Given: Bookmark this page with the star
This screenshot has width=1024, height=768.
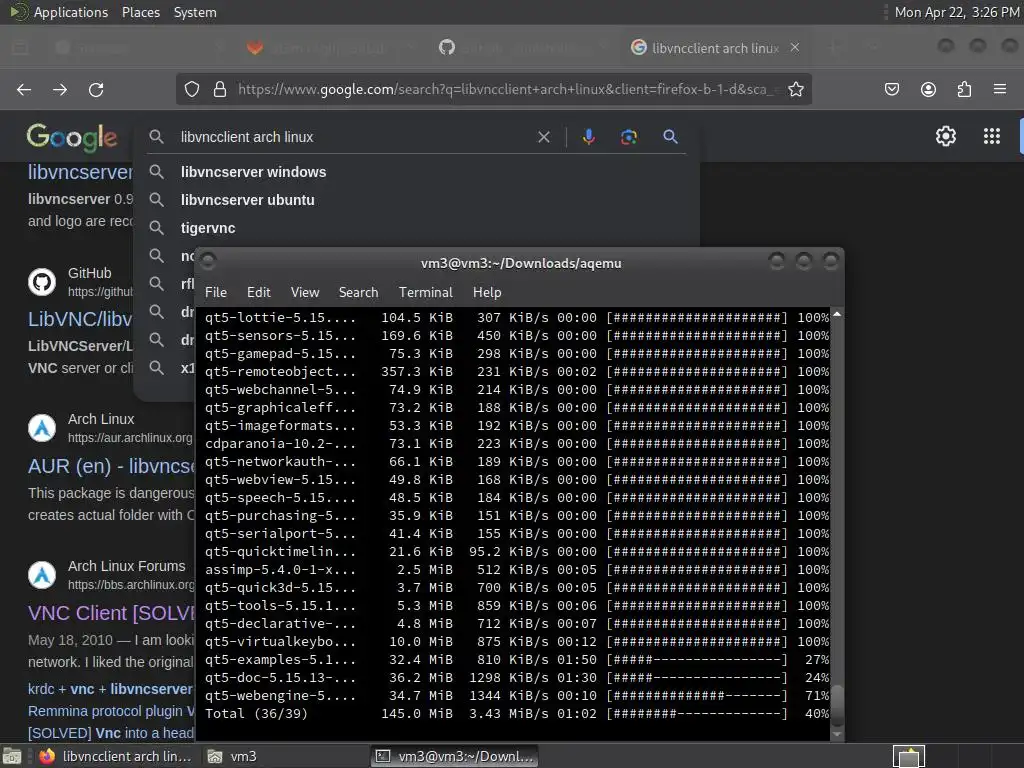Looking at the screenshot, I should (795, 89).
